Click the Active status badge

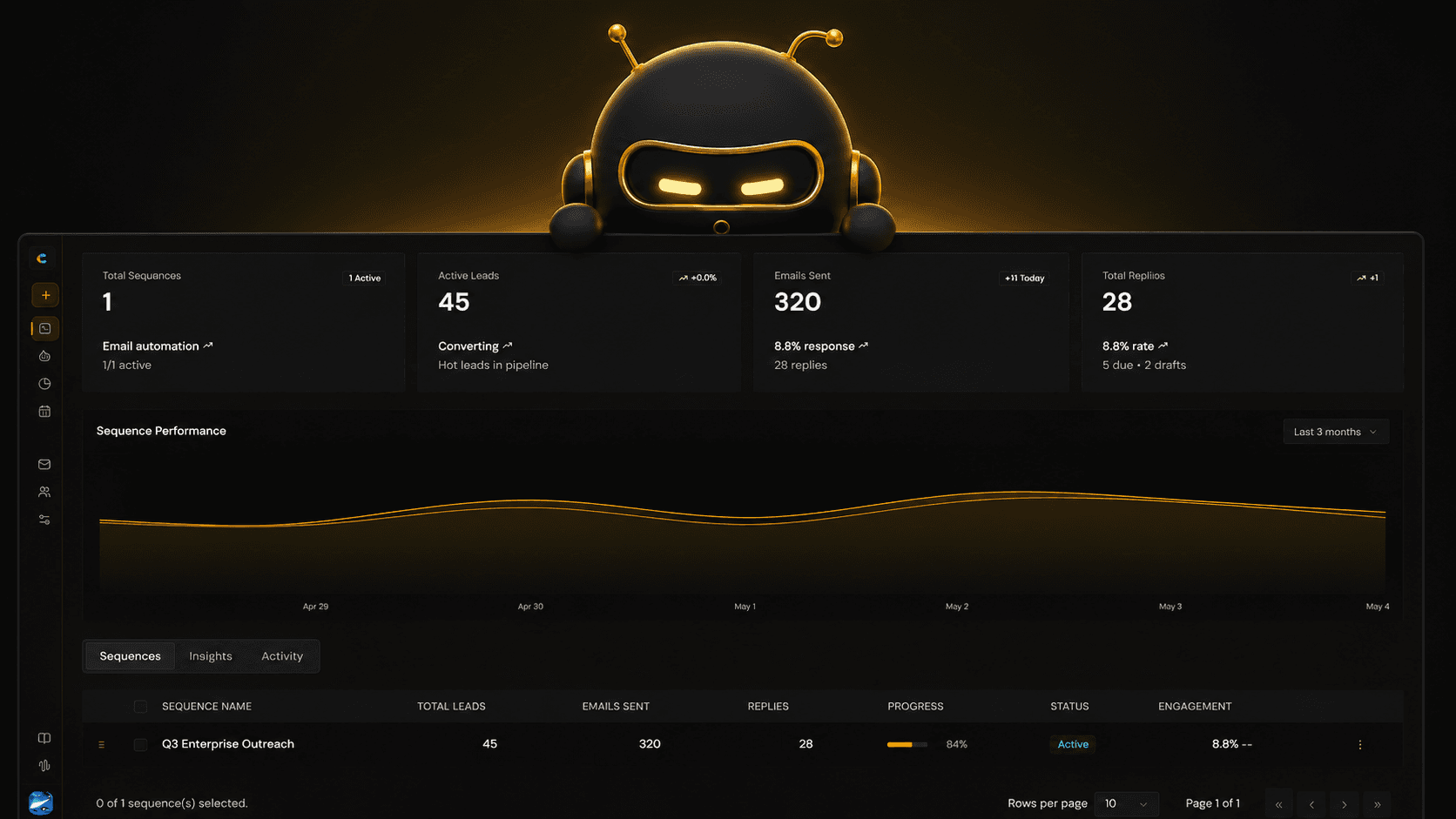[x=1073, y=744]
